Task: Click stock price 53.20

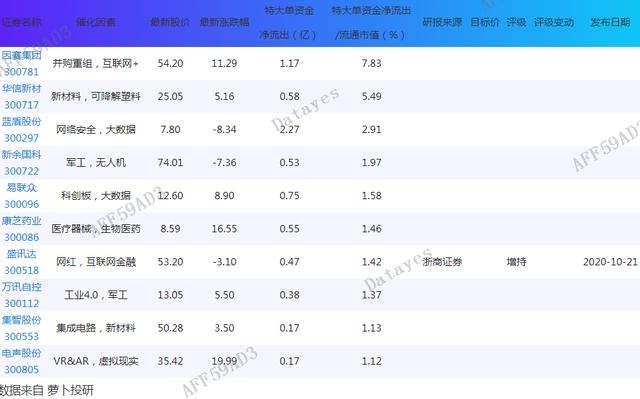Action: [170, 262]
